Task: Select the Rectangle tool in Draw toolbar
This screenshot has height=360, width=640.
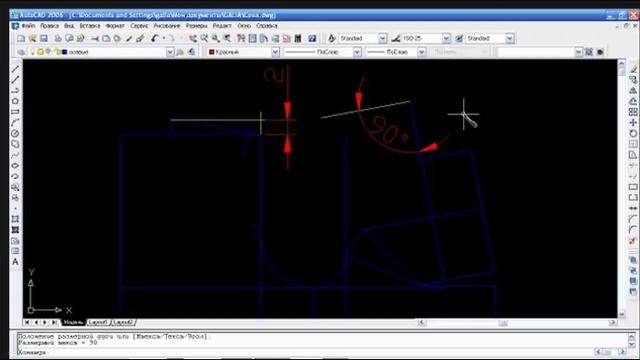Action: (x=15, y=111)
